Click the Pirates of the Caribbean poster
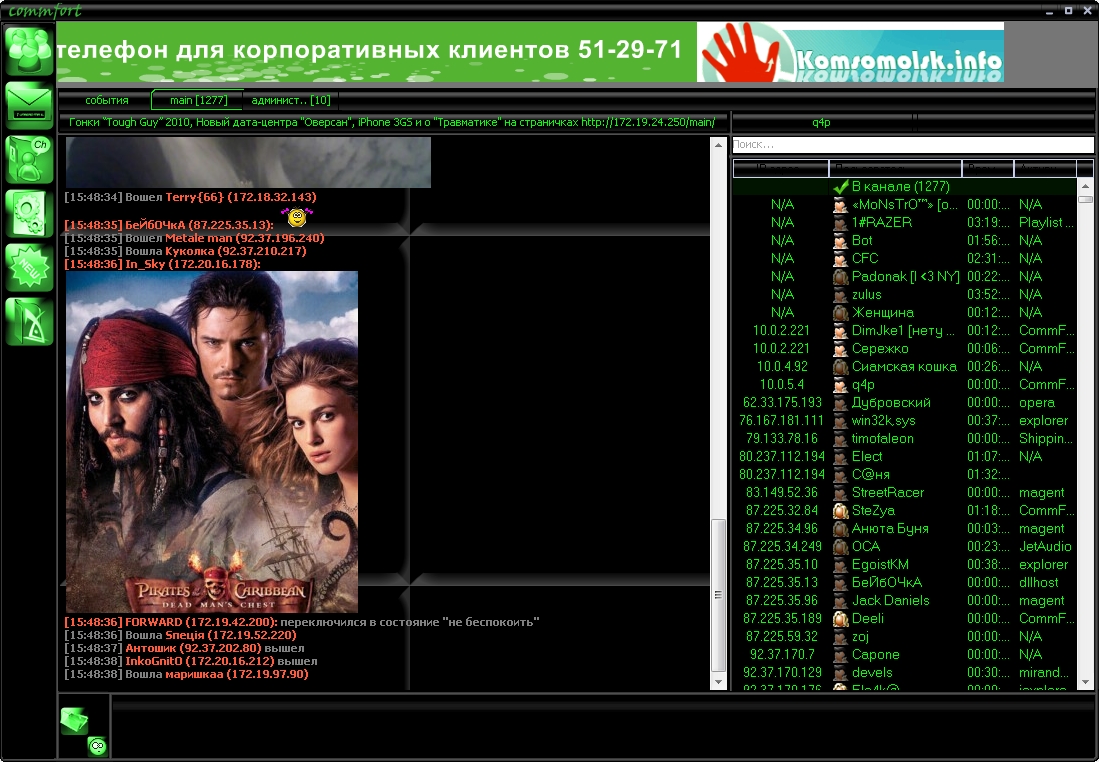Screen dimensions: 1099x762 212,440
